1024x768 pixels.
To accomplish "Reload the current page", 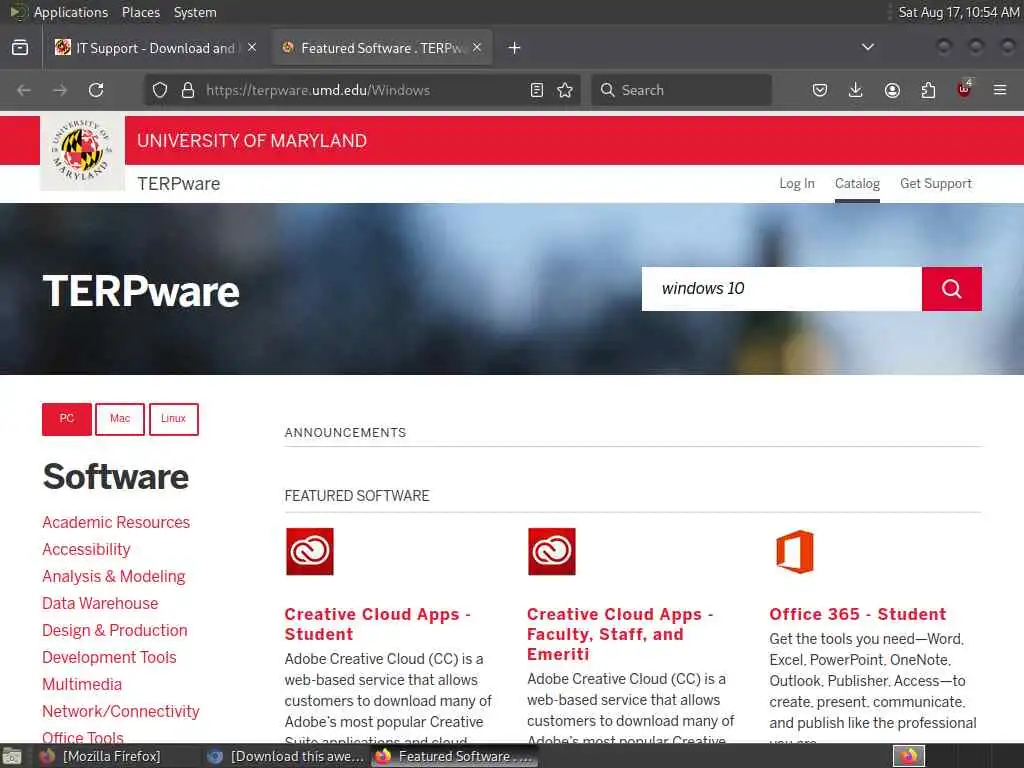I will (x=96, y=90).
